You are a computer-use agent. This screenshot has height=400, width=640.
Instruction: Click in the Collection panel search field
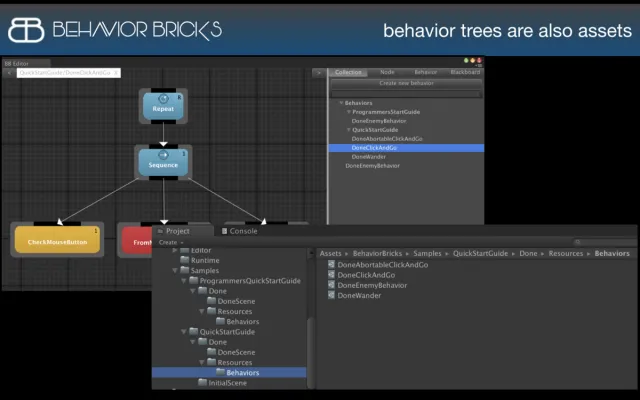(406, 94)
